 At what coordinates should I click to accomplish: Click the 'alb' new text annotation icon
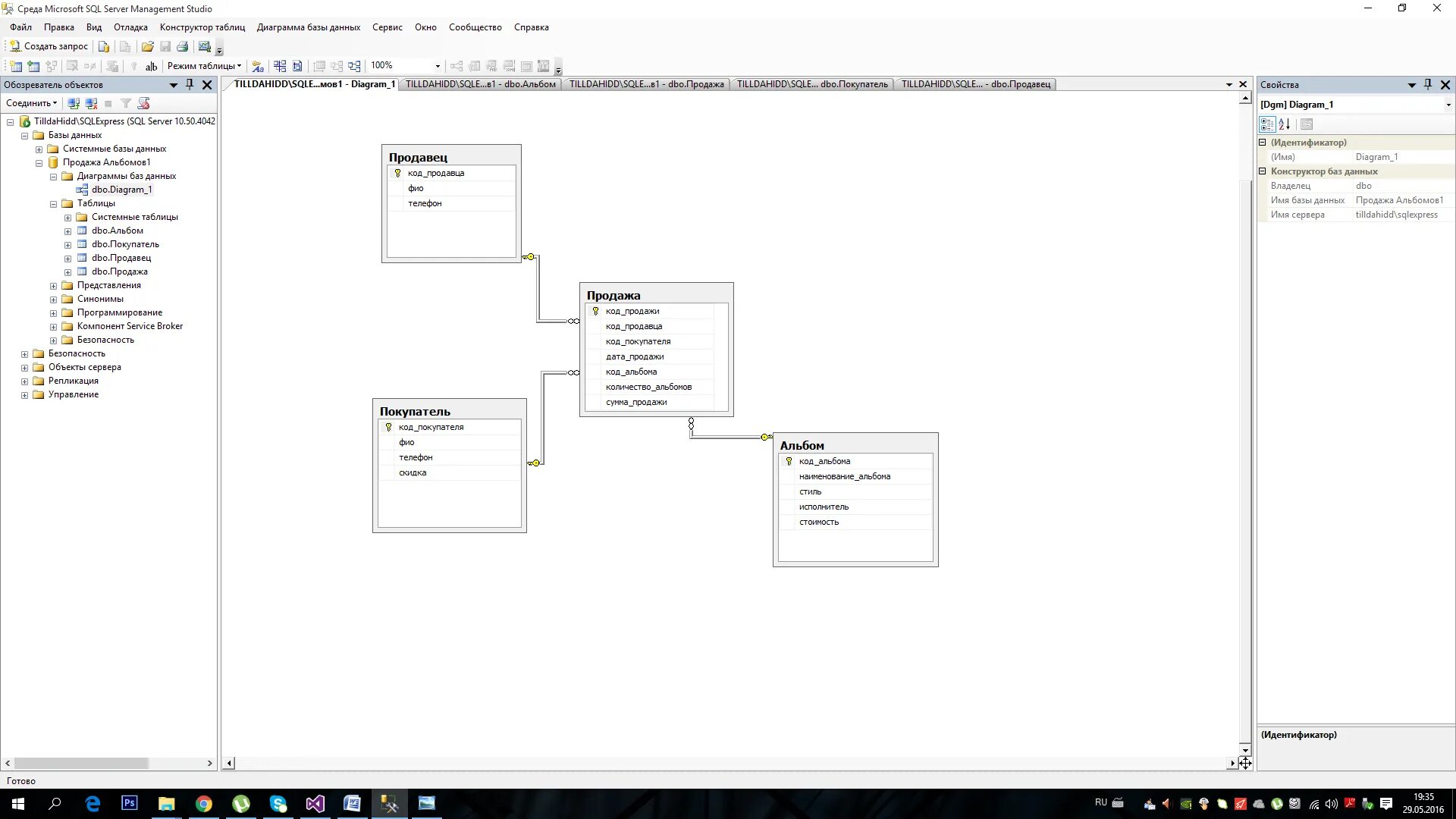tap(151, 66)
